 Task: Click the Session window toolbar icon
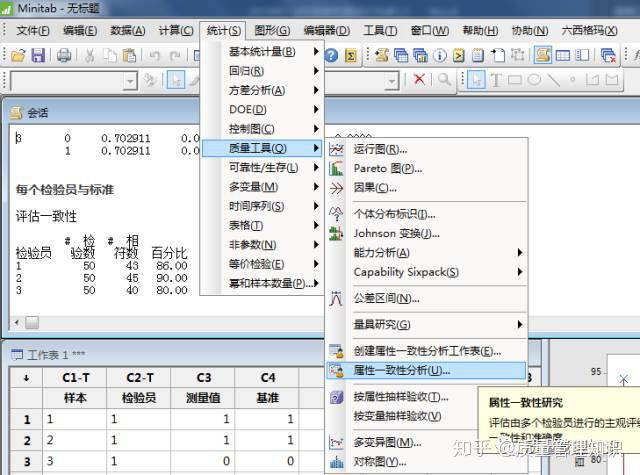tap(542, 55)
